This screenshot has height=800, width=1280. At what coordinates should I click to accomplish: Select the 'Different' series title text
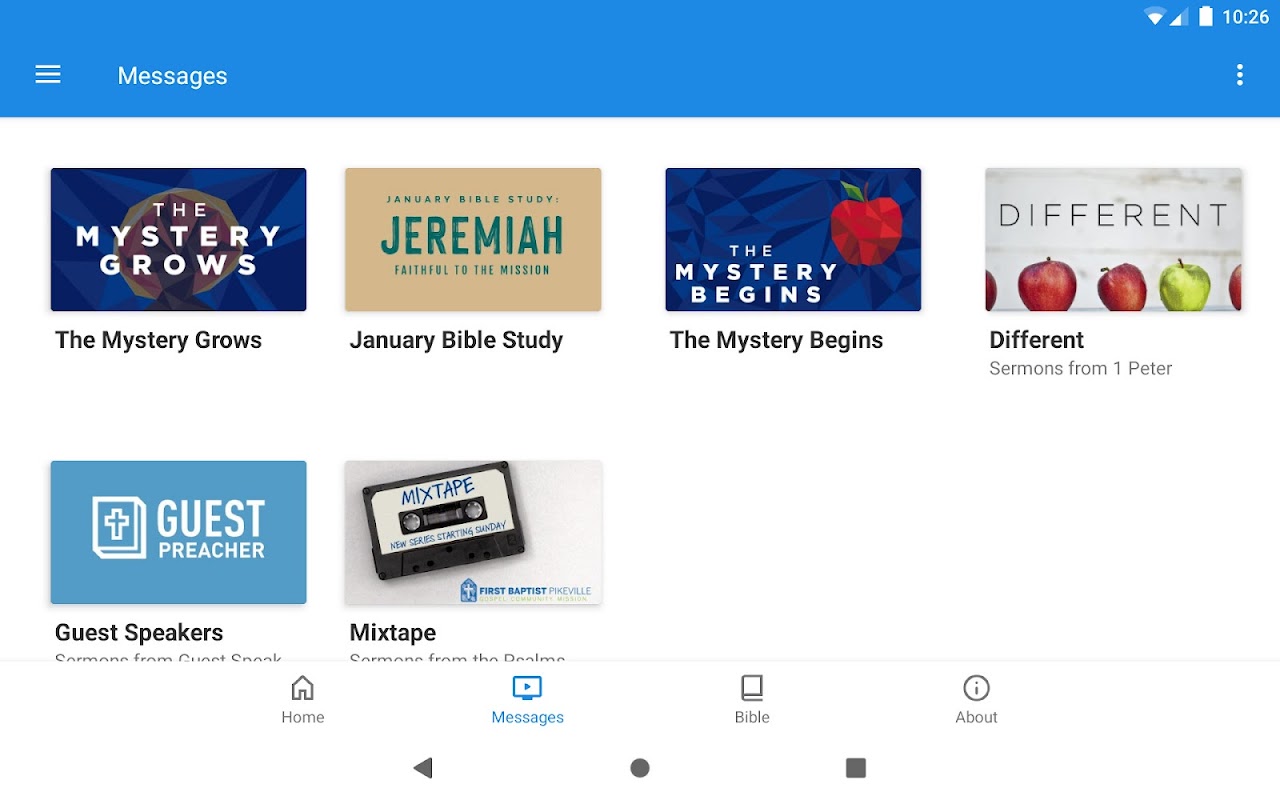(x=1036, y=340)
